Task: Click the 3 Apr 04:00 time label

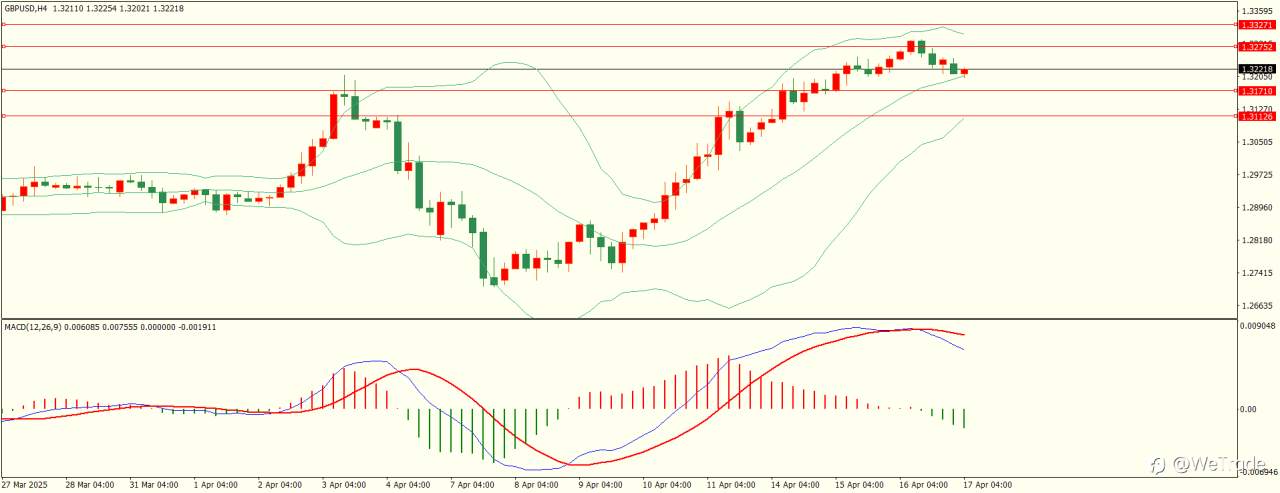Action: [x=344, y=485]
